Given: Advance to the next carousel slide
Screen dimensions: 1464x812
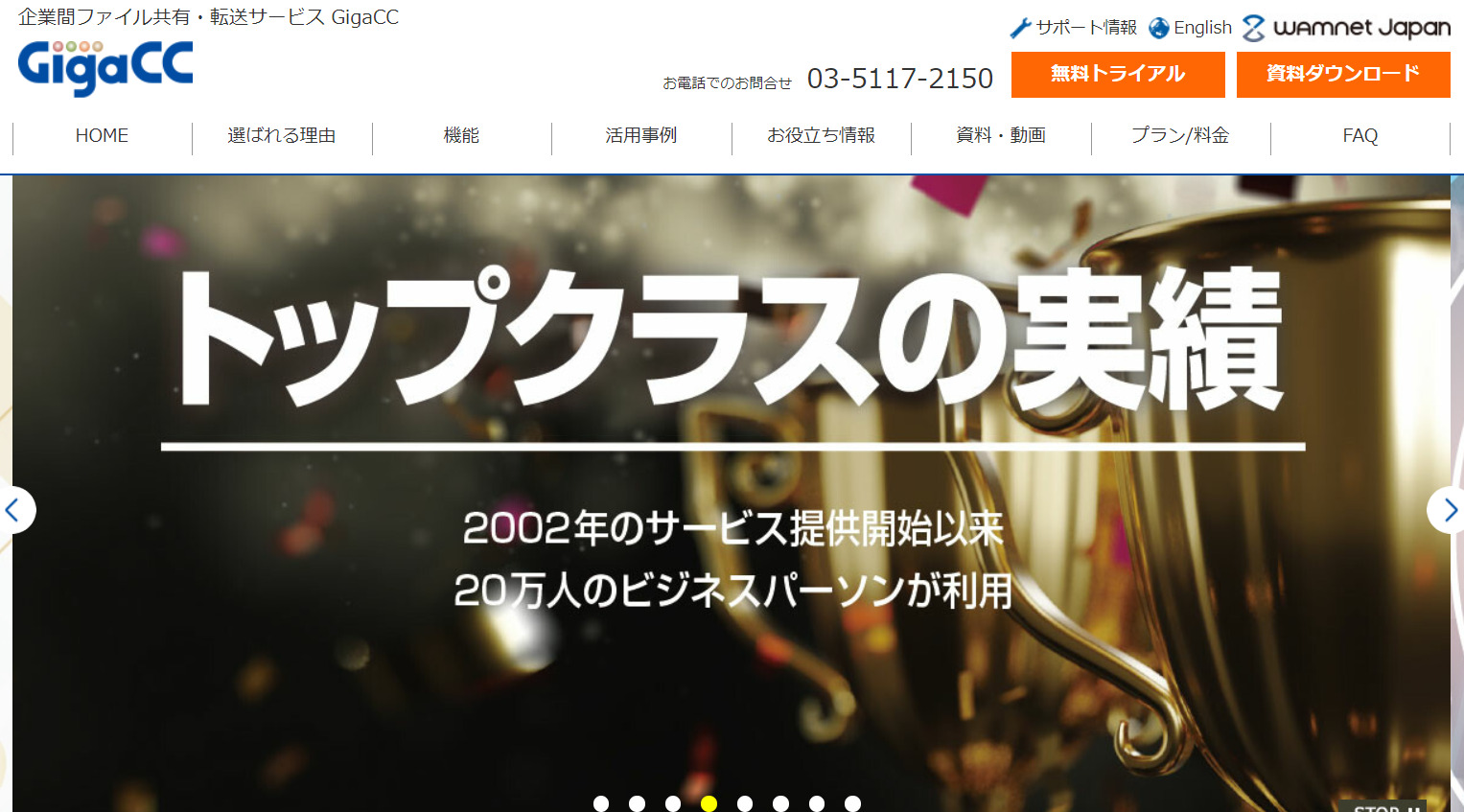Looking at the screenshot, I should (x=1448, y=510).
